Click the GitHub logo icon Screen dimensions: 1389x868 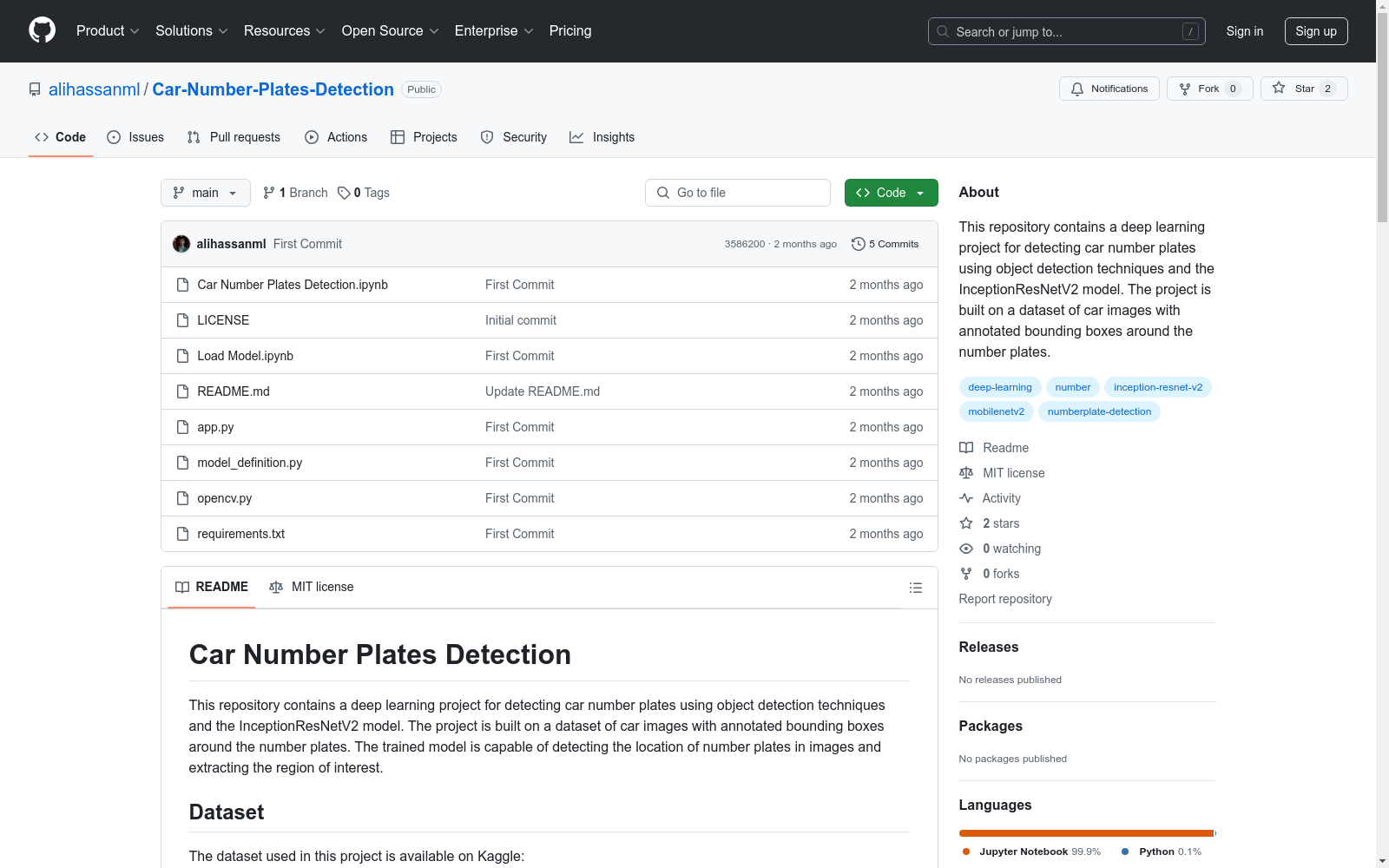click(x=42, y=30)
